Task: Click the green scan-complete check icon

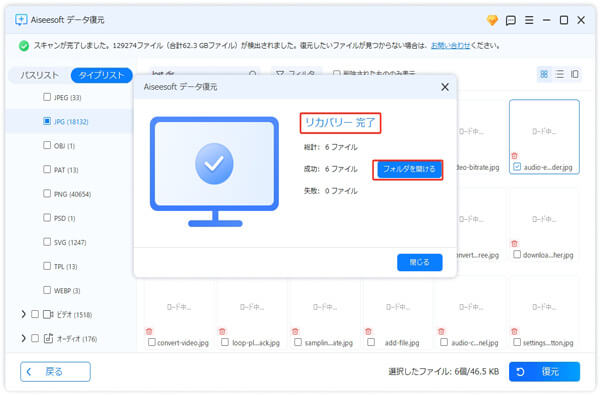Action: [x=24, y=46]
